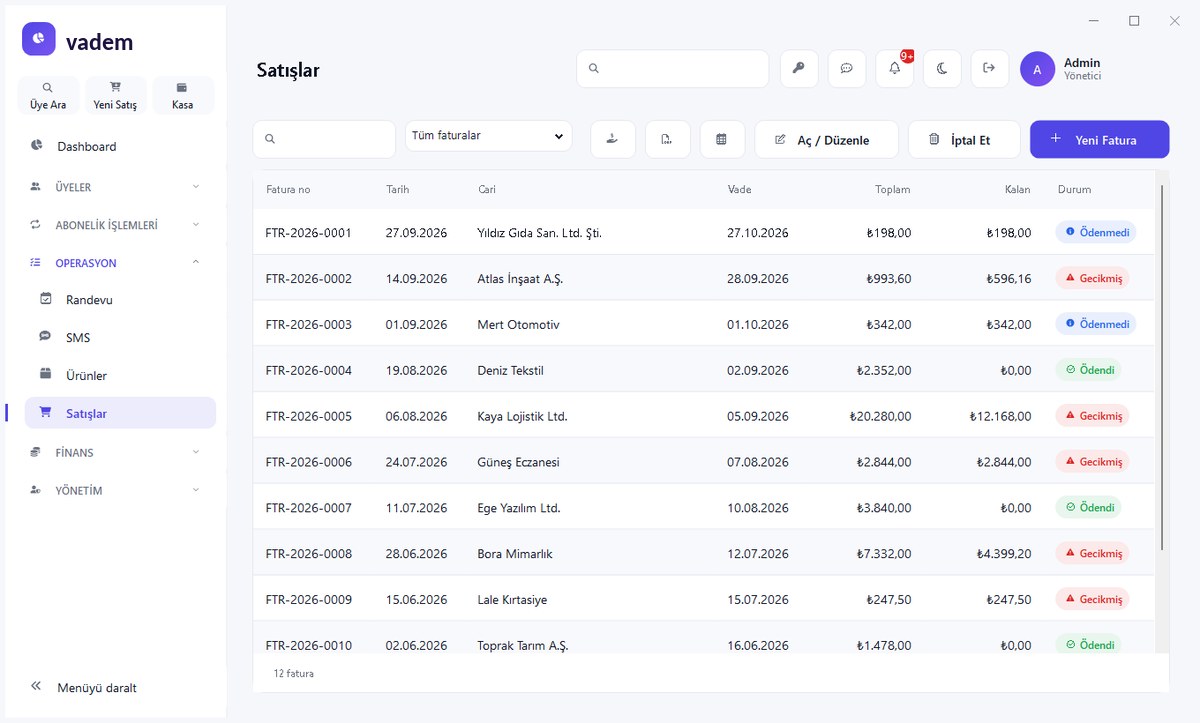The height and width of the screenshot is (723, 1200).
Task: Click the Vade column header
Action: coord(740,190)
